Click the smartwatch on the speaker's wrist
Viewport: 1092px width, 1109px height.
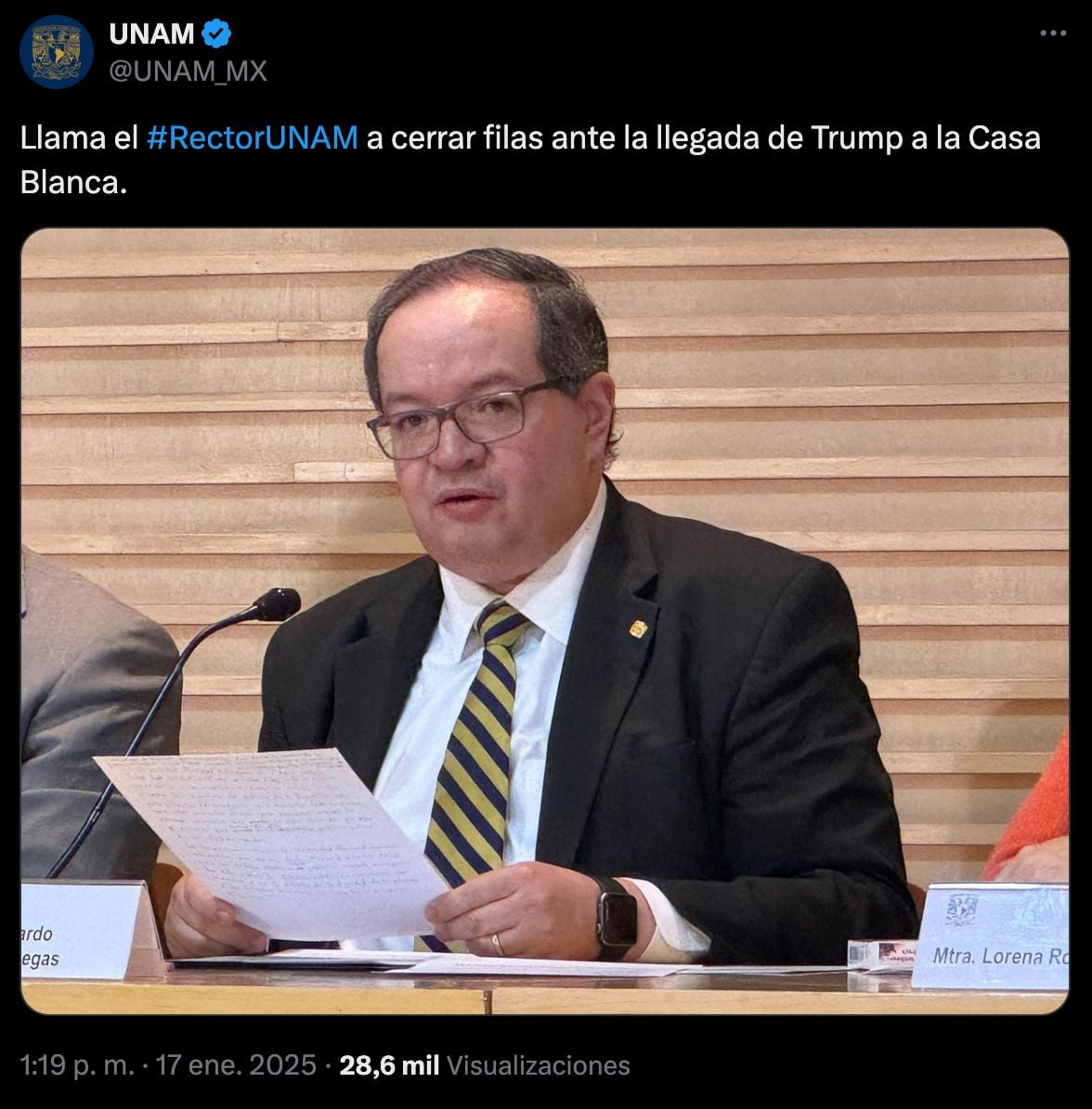(x=617, y=919)
